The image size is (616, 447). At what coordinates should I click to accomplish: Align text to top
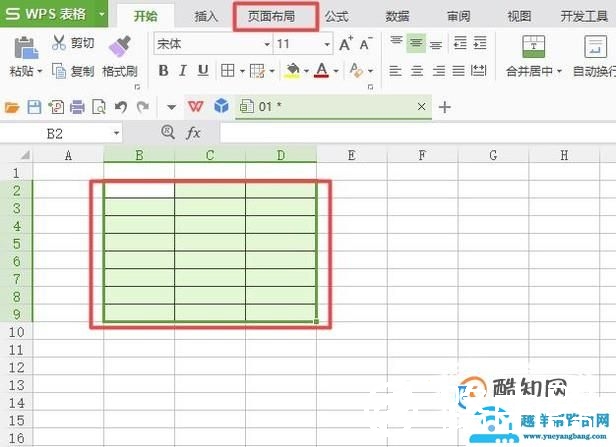click(x=396, y=40)
